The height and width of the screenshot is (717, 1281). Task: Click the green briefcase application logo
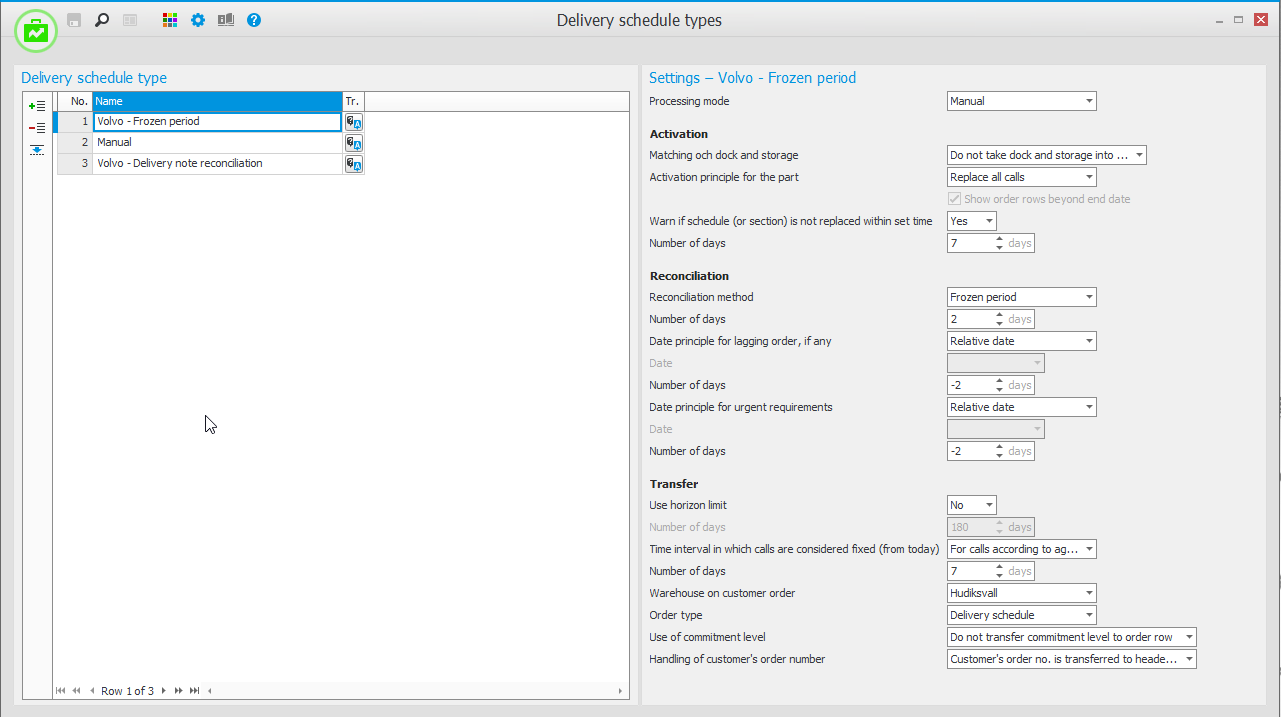point(36,32)
